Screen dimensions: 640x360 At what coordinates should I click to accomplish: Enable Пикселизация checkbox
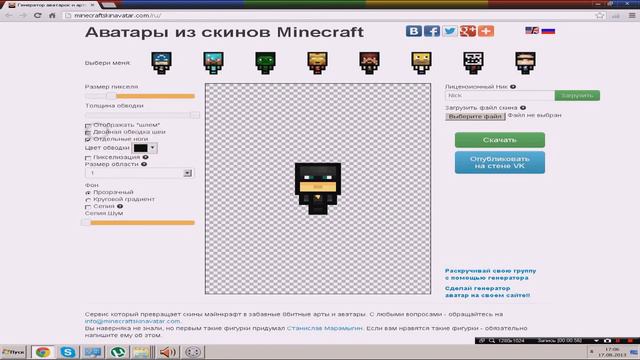[x=88, y=158]
